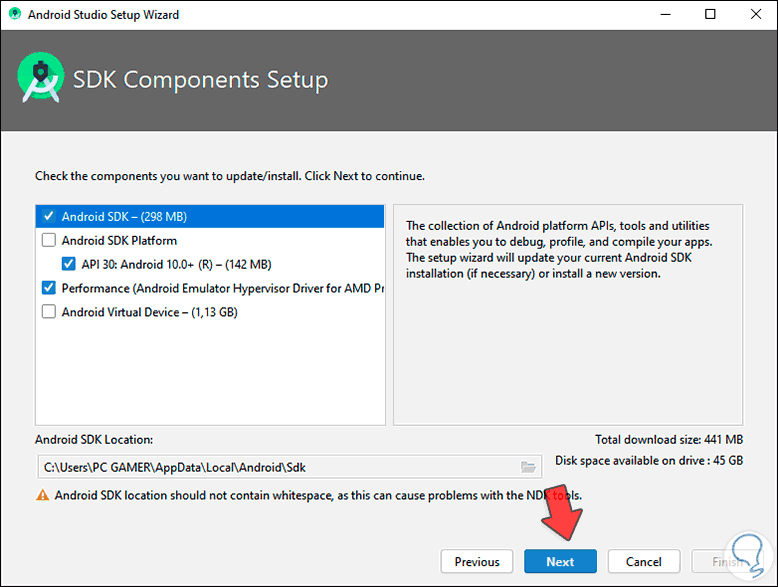Cancel the SDK setup wizard
Image resolution: width=778 pixels, height=587 pixels.
644,561
